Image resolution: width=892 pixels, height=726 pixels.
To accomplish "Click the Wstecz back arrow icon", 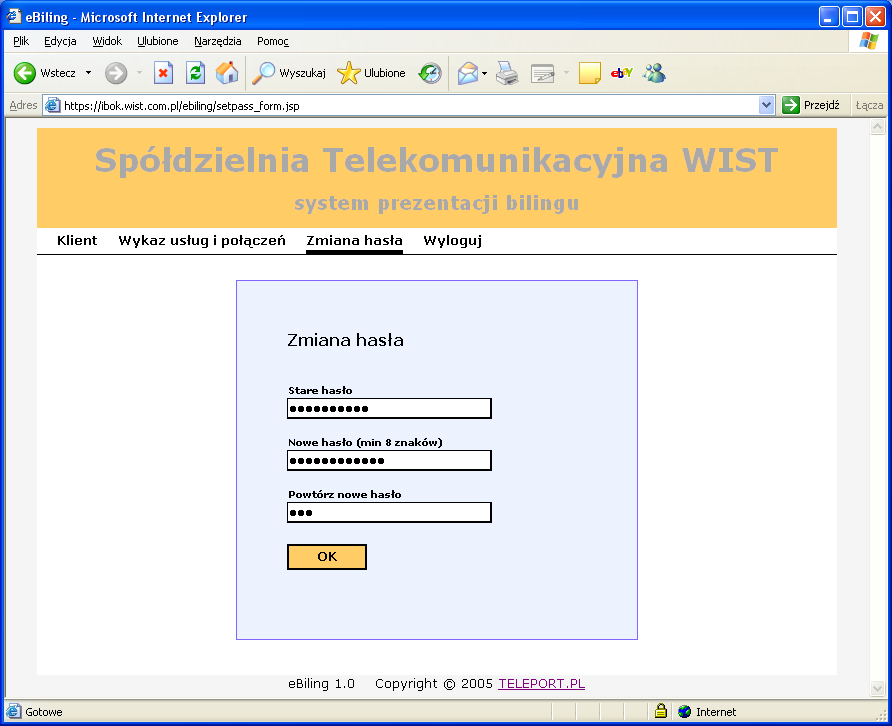I will (x=24, y=73).
